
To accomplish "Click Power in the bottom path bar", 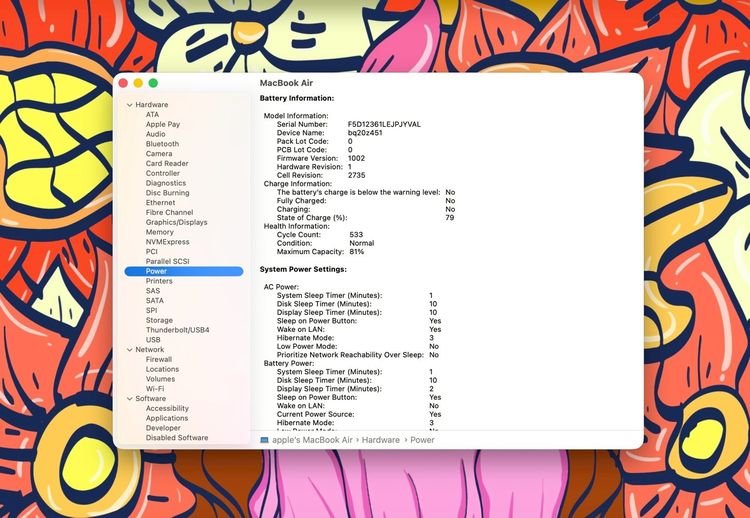I will click(422, 440).
